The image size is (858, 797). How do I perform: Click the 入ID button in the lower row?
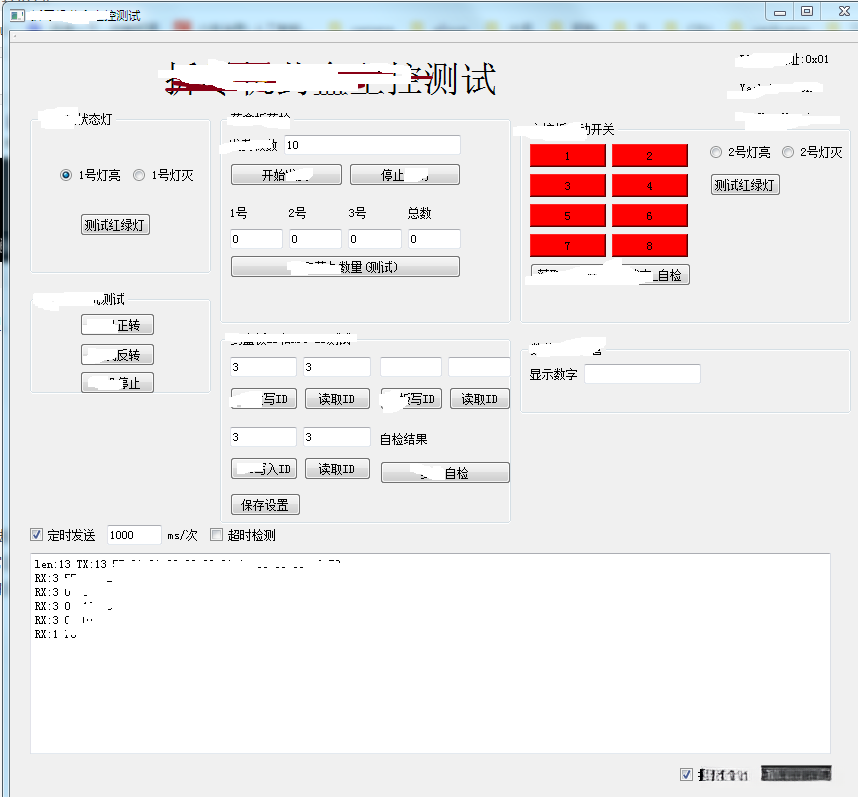[x=264, y=469]
